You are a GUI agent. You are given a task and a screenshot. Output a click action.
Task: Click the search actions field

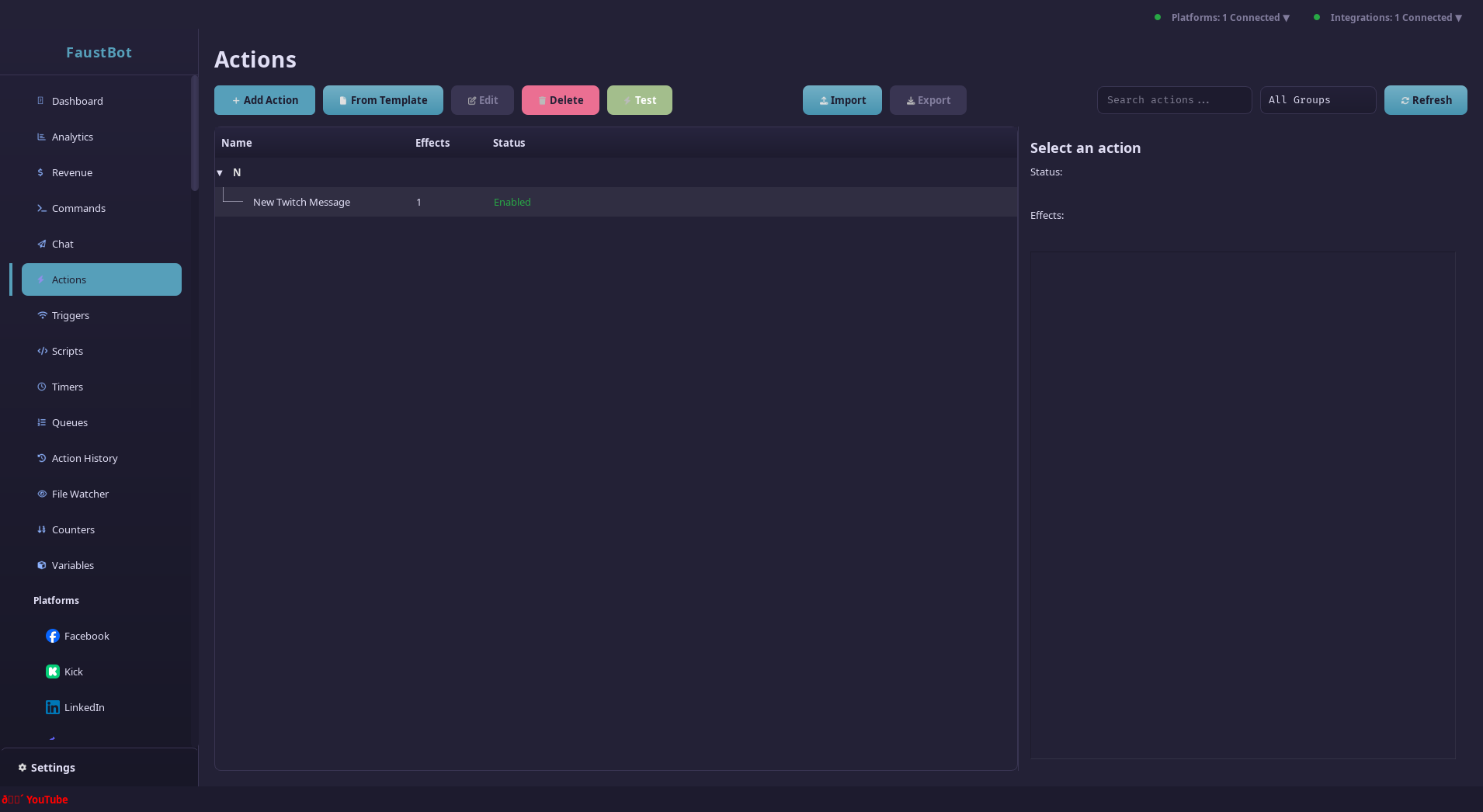(1173, 99)
